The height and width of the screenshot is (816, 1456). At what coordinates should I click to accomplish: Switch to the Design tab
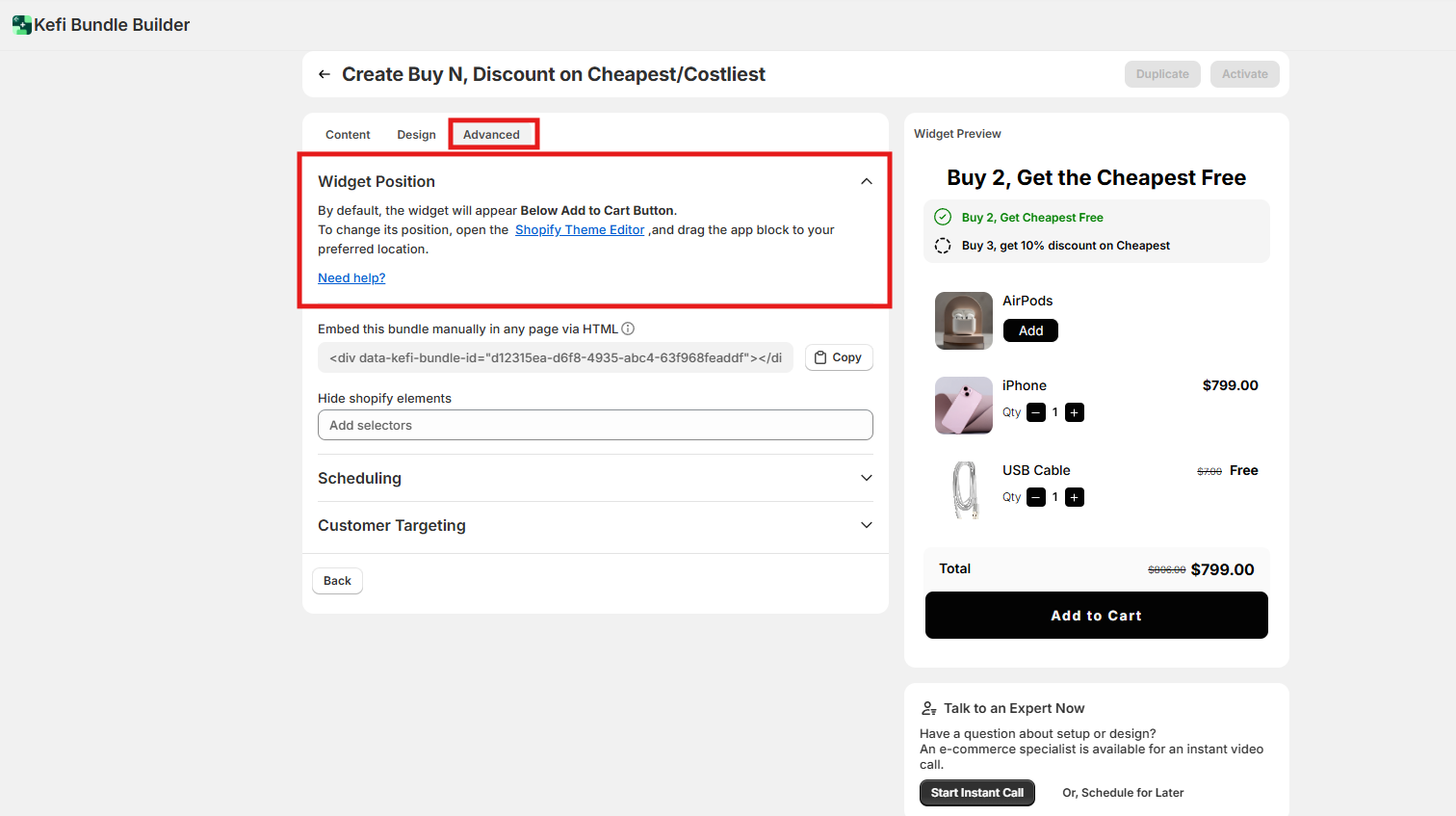[x=416, y=135]
